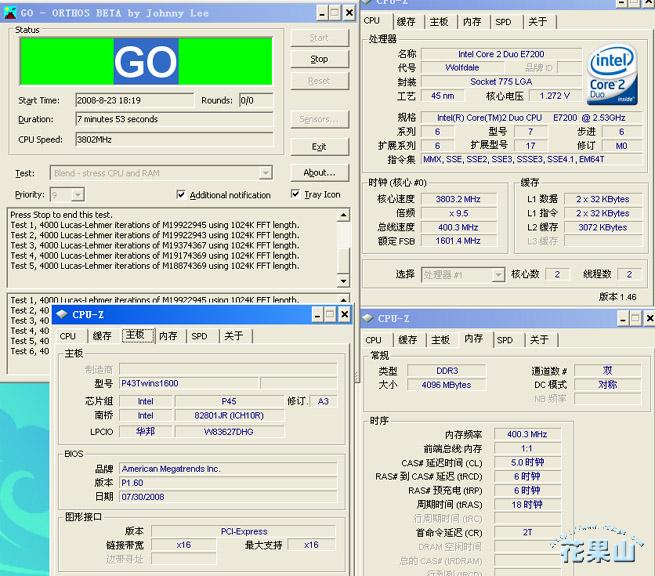Click the greyed Start button
This screenshot has height=576, width=655.
319,38
